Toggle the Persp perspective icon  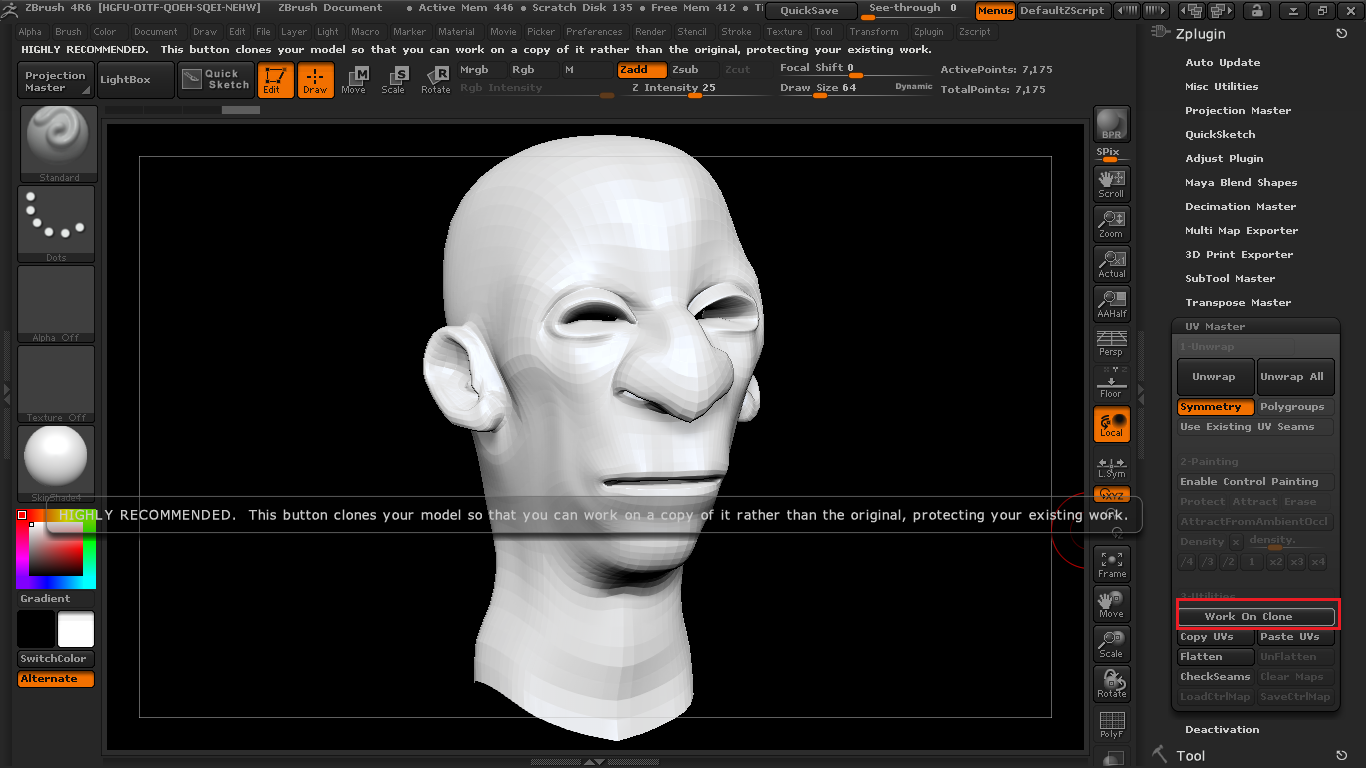1111,343
